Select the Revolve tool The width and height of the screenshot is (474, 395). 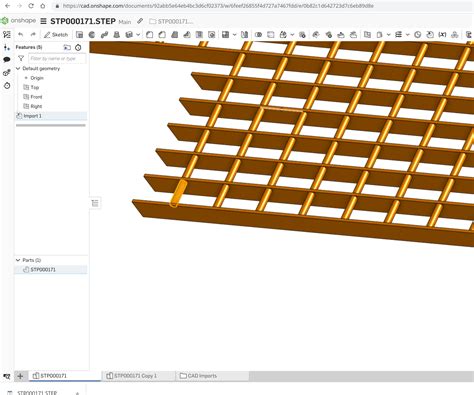pyautogui.click(x=92, y=35)
